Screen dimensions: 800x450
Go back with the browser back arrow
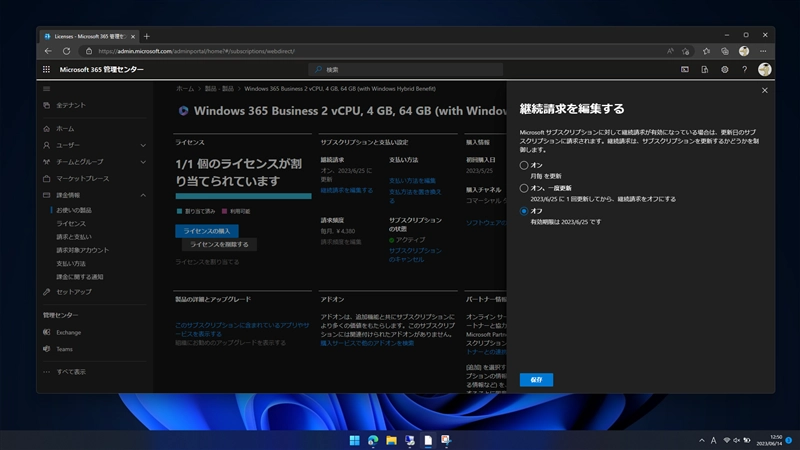48,51
